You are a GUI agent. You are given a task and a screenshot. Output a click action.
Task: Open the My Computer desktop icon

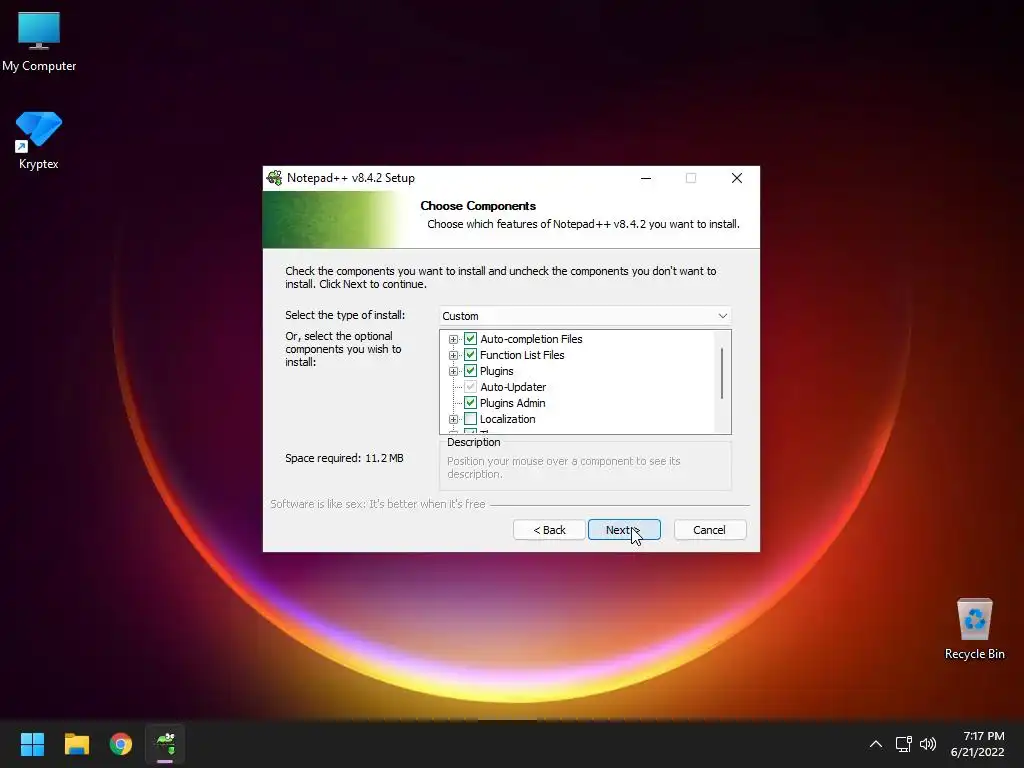coord(39,41)
